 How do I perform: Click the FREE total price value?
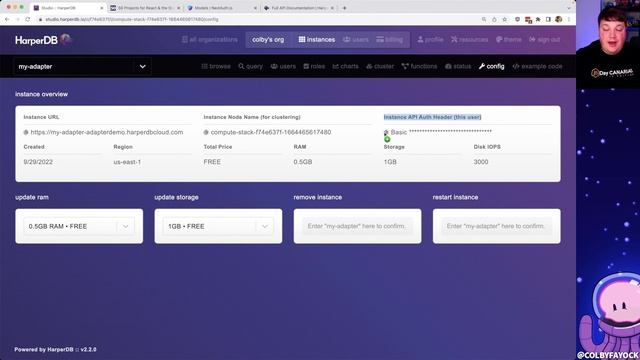(x=212, y=162)
